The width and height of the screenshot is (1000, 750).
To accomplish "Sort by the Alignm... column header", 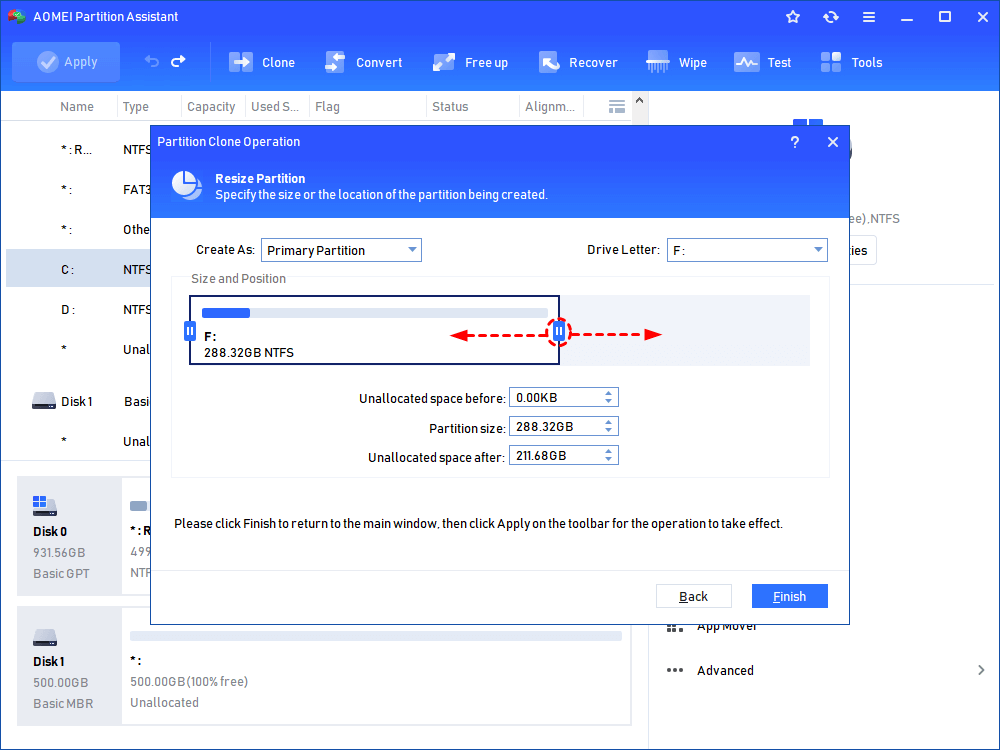I will (550, 107).
